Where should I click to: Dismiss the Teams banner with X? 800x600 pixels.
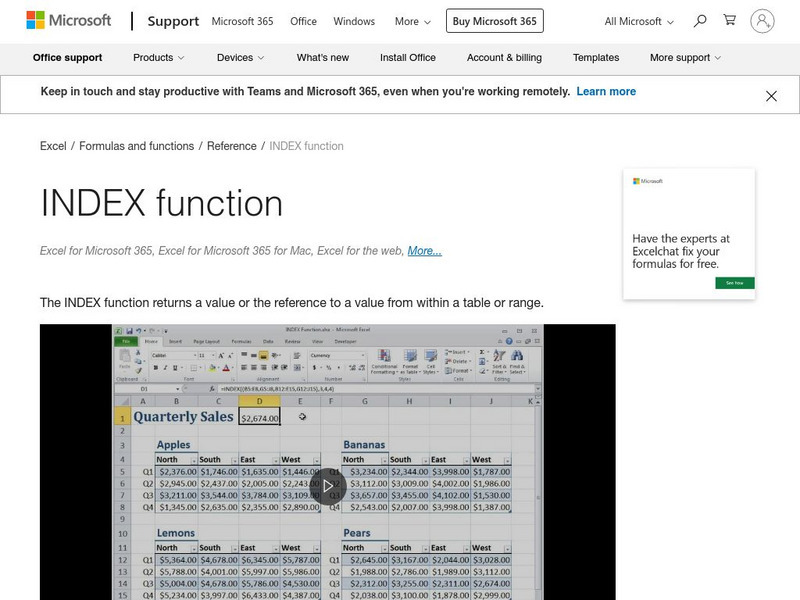tap(771, 96)
